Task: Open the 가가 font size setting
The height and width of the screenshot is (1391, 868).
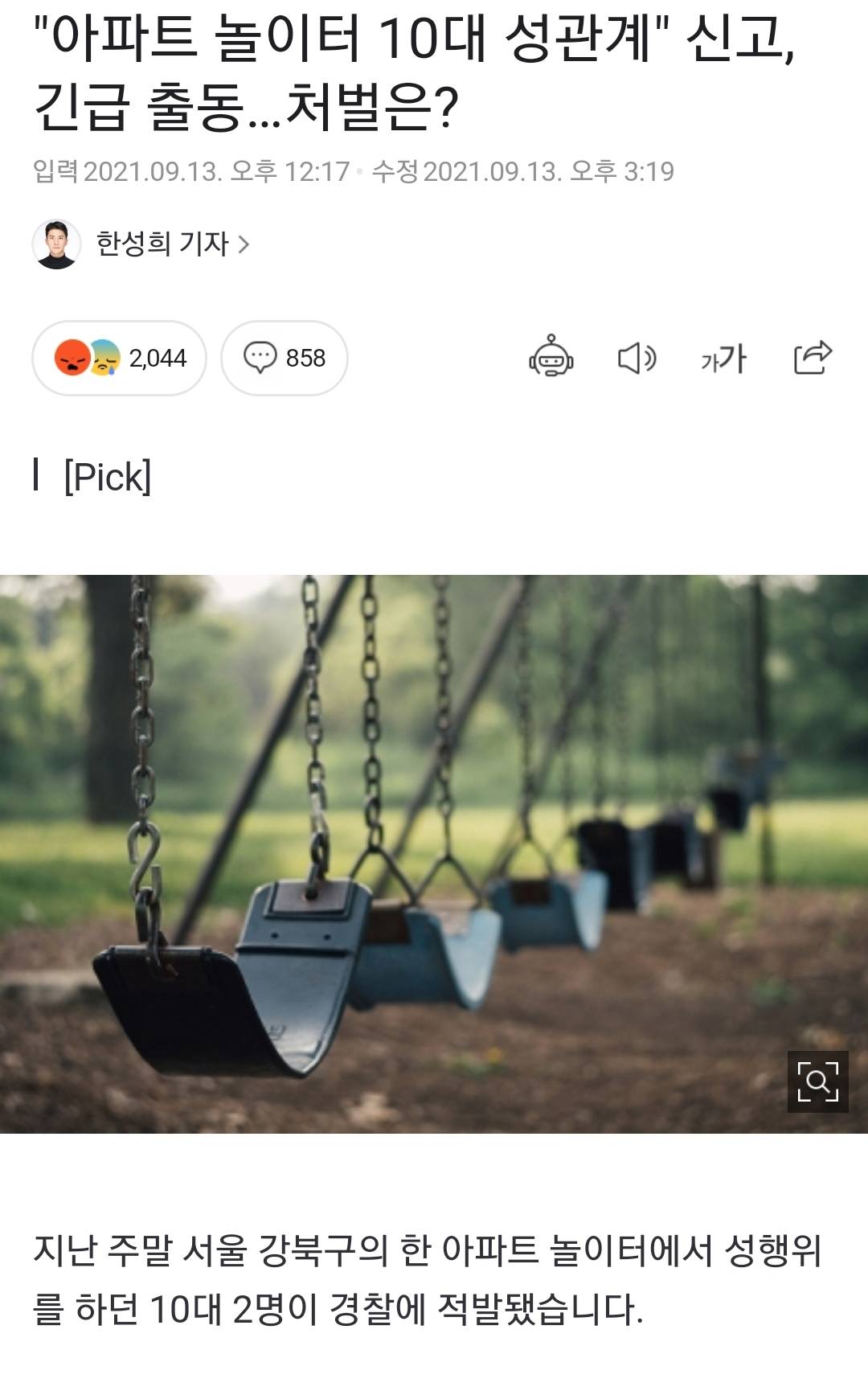Action: 723,359
